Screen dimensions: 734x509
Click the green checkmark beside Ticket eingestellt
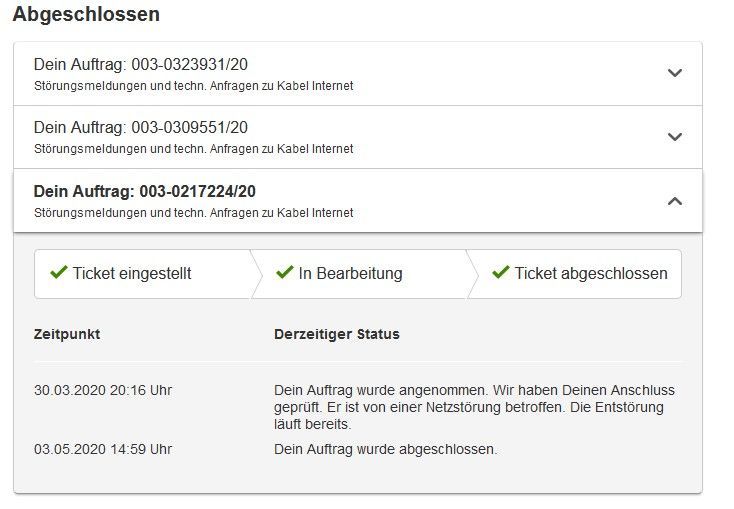coord(58,273)
